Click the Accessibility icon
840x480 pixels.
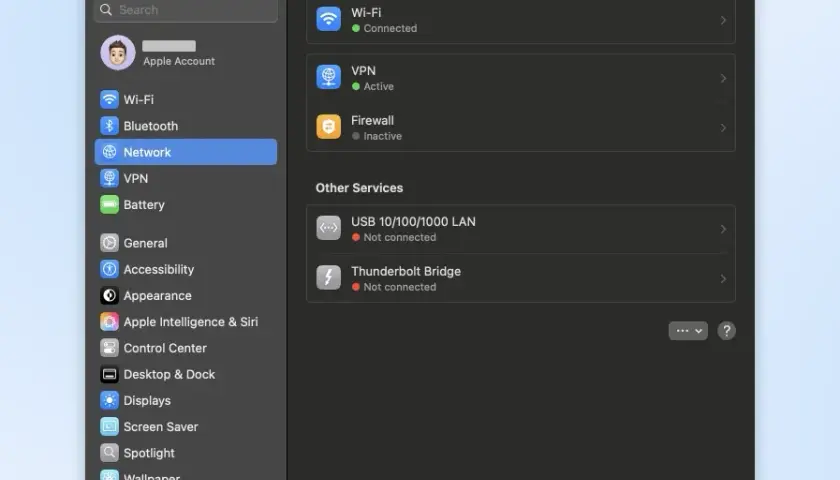pos(109,269)
